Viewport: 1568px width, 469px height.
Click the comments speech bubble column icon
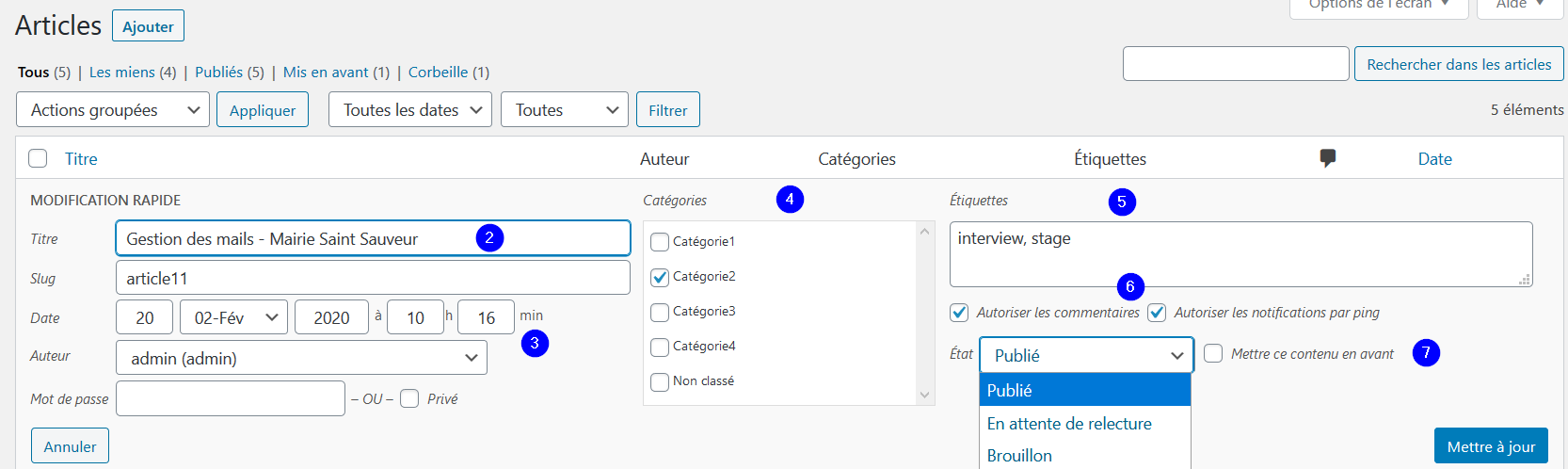1328,158
